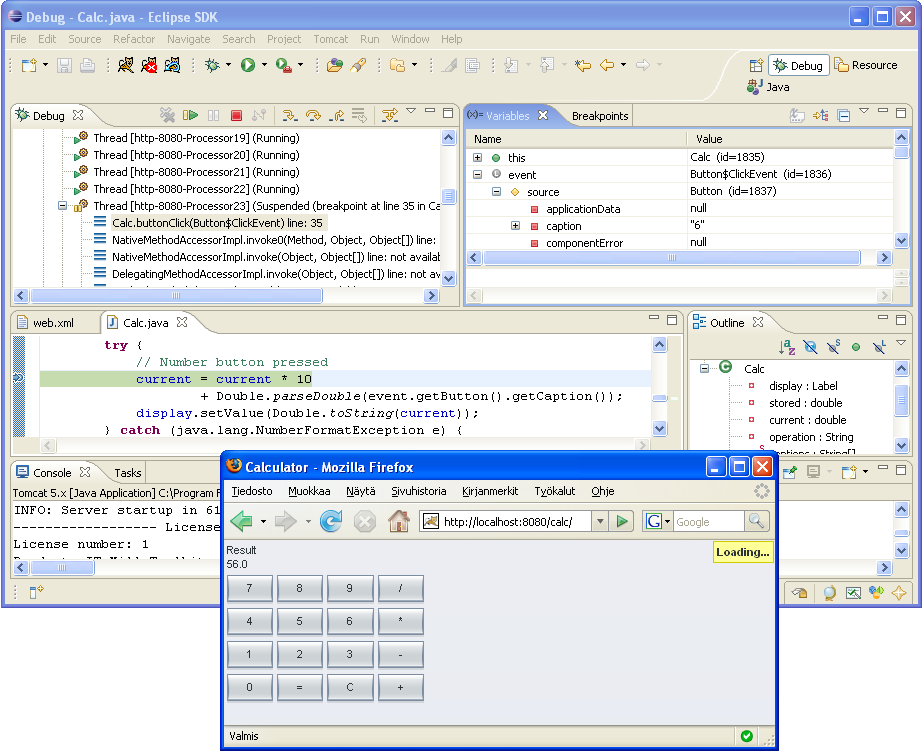Viewport: 924px width, 754px height.
Task: Sort Outline members alphabetically
Action: [787, 347]
